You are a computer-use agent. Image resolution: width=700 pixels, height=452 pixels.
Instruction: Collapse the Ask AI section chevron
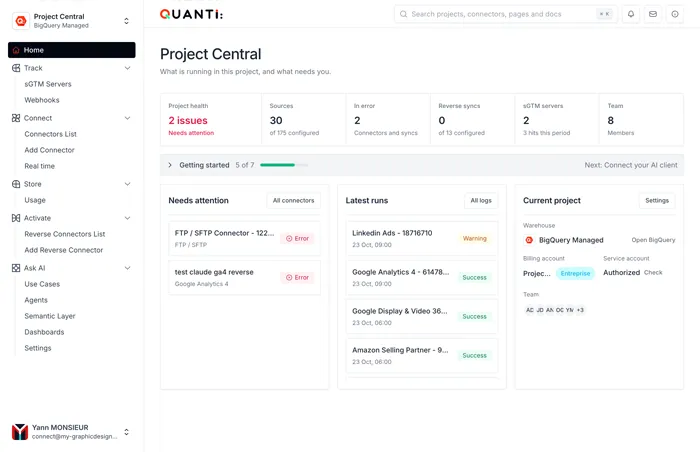pos(127,268)
